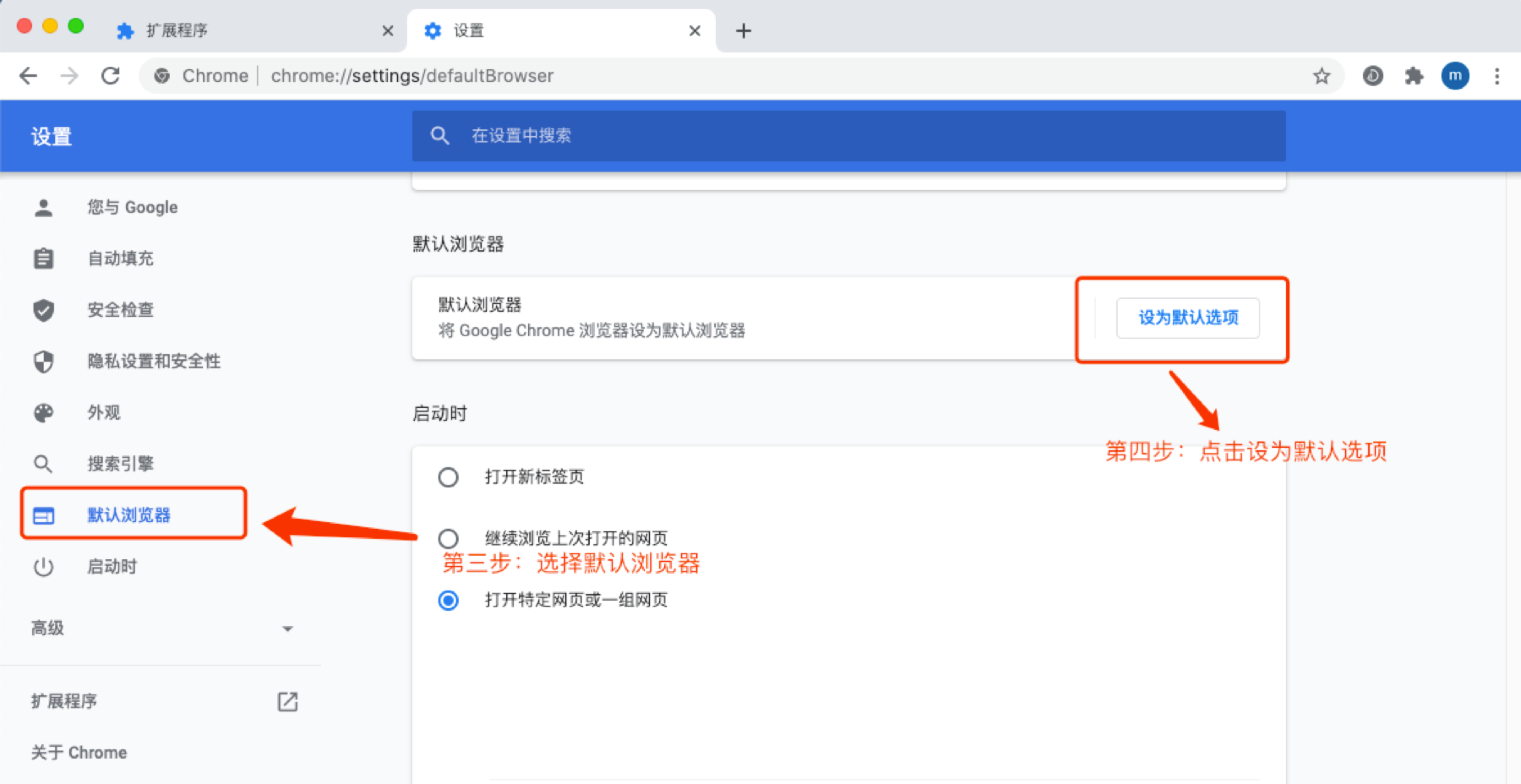Close the 设置 tab
Image resolution: width=1521 pixels, height=784 pixels.
tap(694, 31)
